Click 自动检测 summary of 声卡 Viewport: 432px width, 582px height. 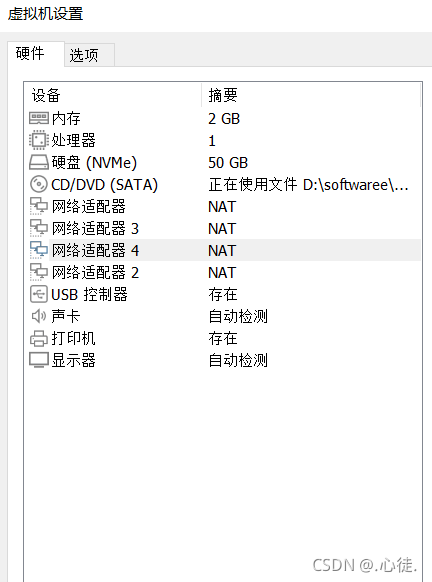tap(238, 316)
